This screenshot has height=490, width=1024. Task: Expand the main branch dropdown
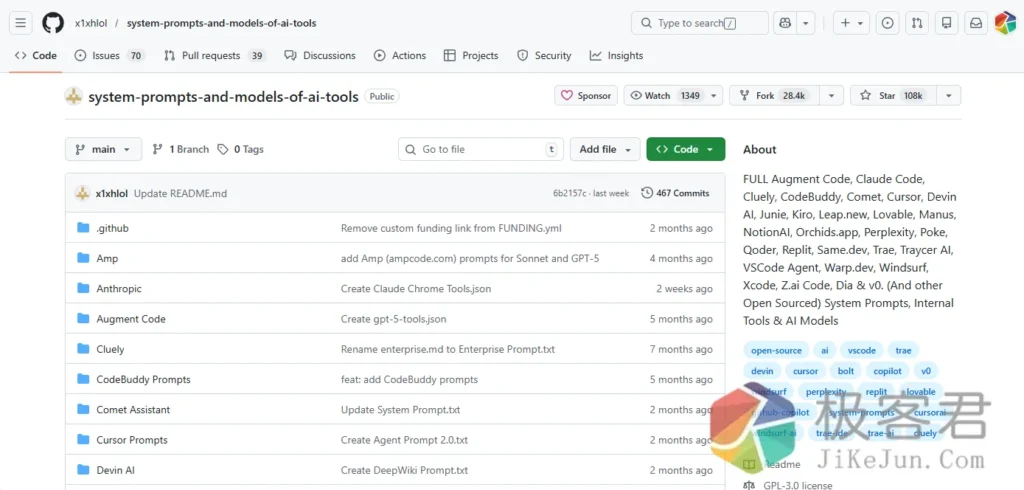pos(103,149)
